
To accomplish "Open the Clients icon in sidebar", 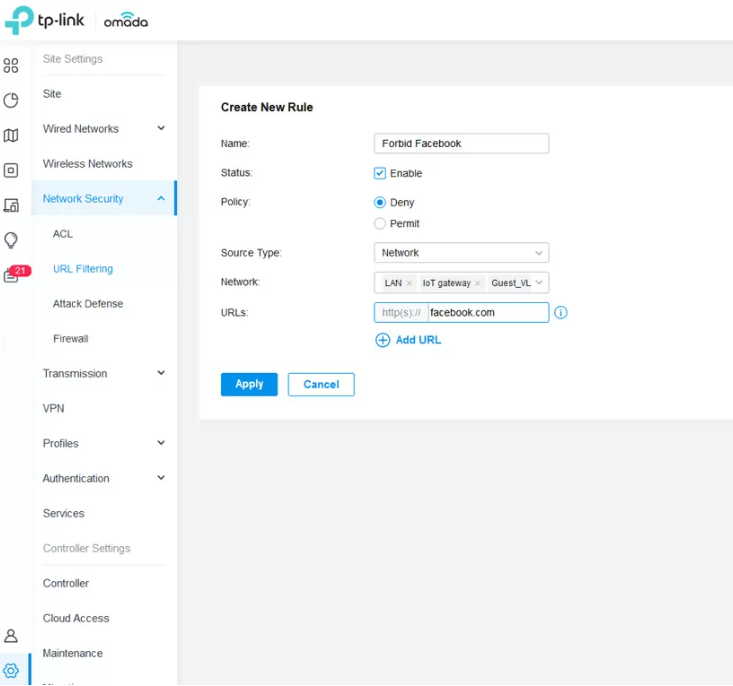I will [x=11, y=205].
